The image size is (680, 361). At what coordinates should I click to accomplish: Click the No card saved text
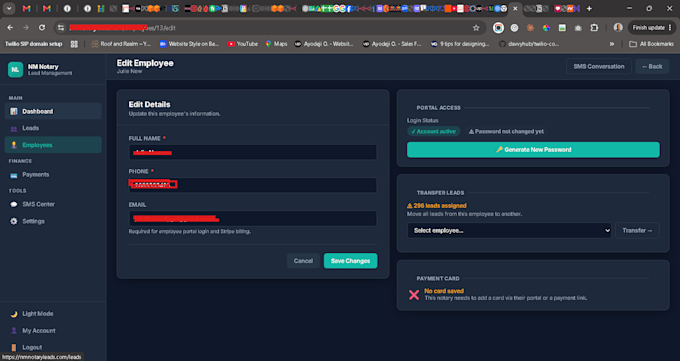click(x=444, y=291)
